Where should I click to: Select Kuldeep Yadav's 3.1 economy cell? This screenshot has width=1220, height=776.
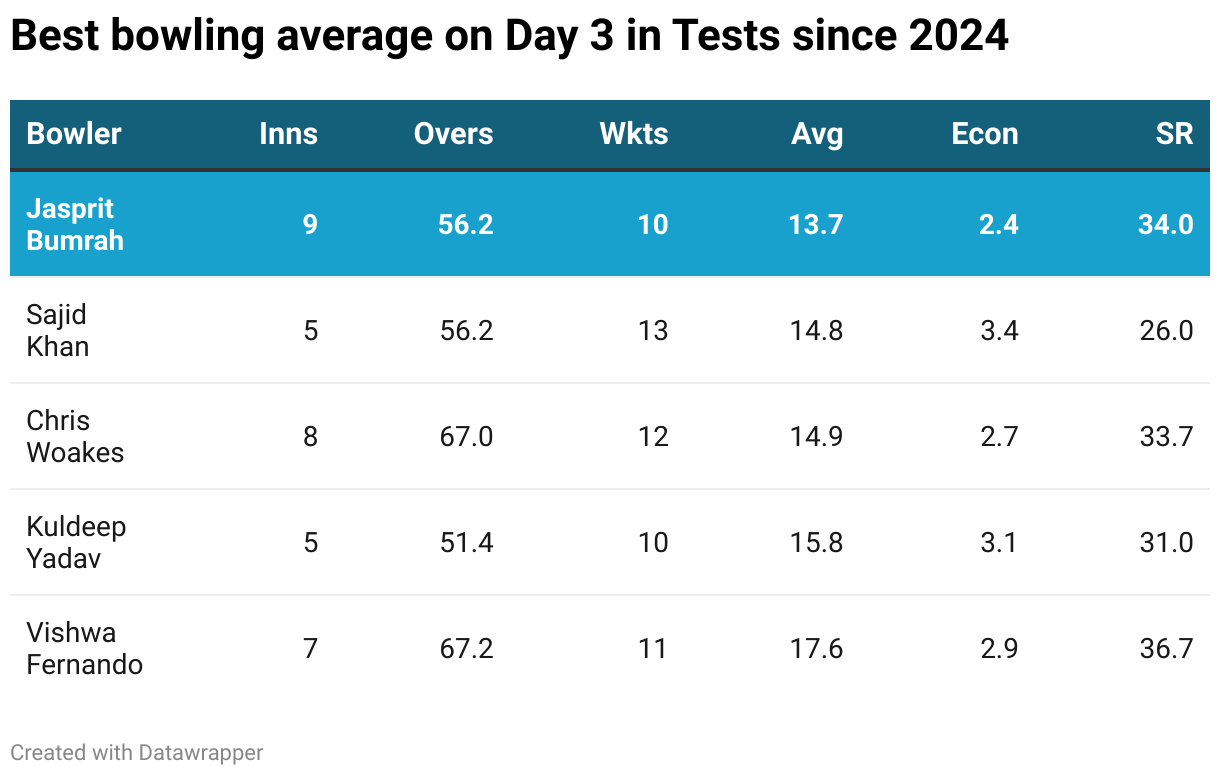[x=999, y=542]
